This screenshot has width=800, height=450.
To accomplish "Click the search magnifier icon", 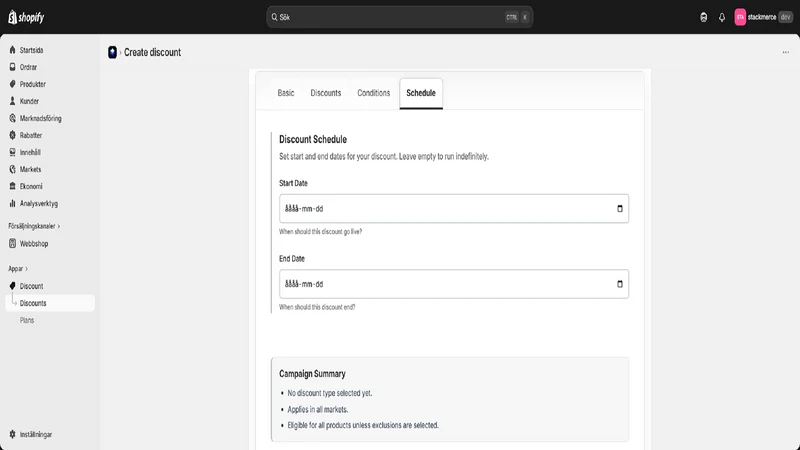I will click(274, 17).
